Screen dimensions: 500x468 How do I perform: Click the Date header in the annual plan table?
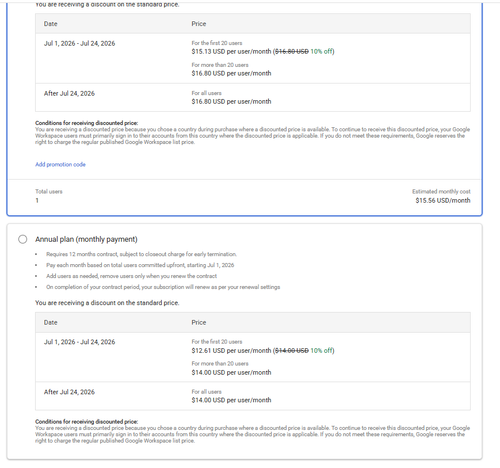(x=50, y=322)
